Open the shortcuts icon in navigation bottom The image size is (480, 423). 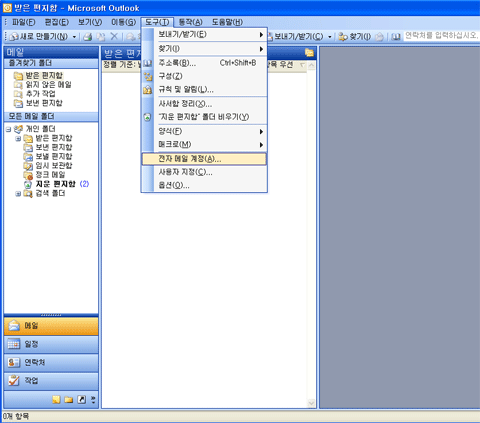click(x=81, y=399)
